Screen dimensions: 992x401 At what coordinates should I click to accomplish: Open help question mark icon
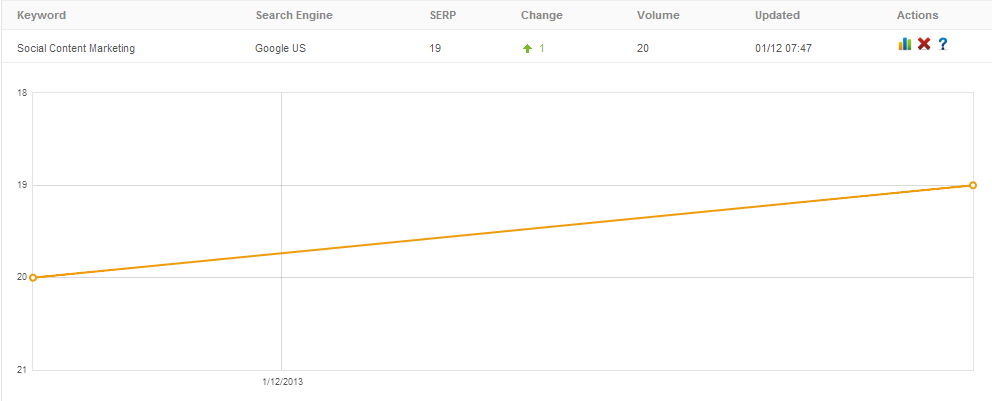point(943,44)
